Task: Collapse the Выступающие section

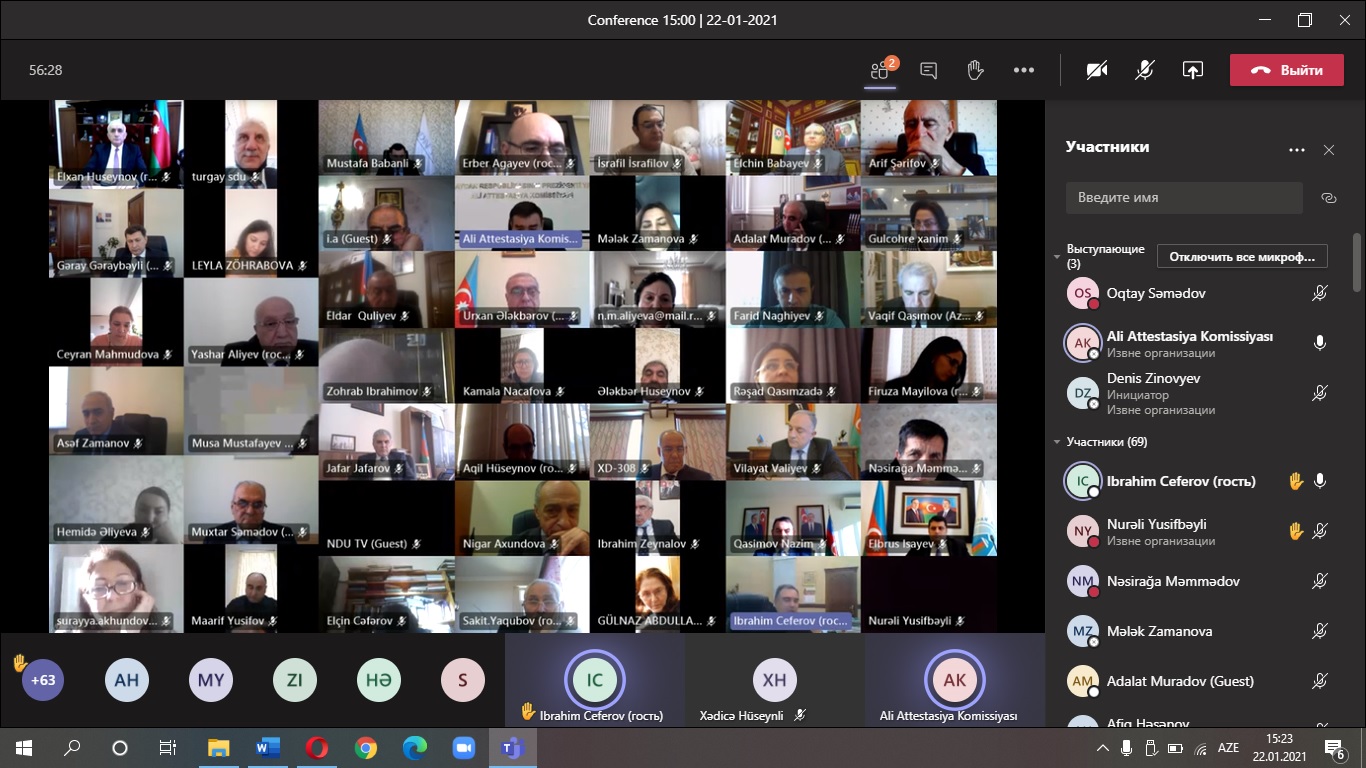Action: click(1057, 257)
